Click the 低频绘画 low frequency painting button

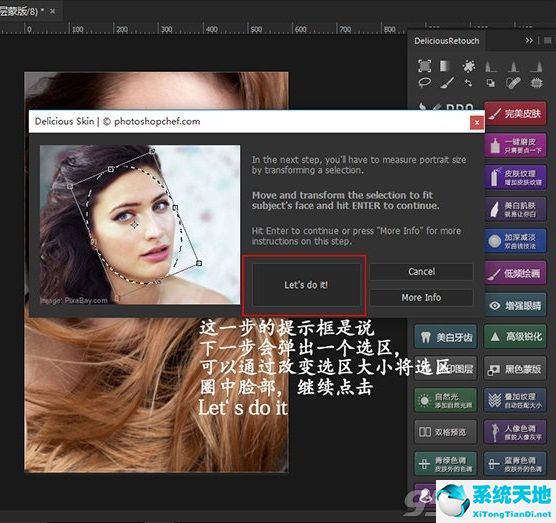(x=515, y=273)
